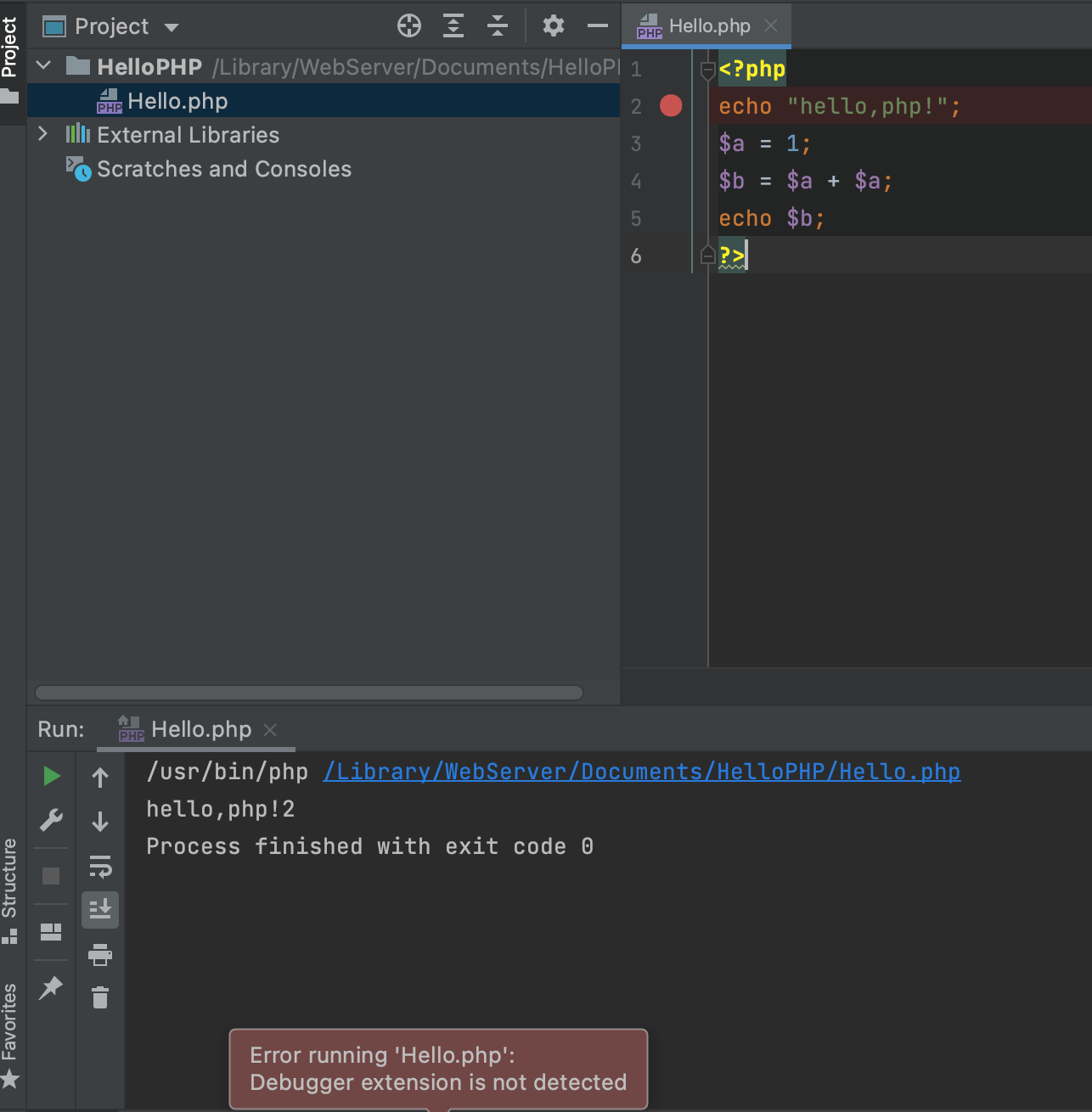Collapse all items in Project panel

(498, 26)
